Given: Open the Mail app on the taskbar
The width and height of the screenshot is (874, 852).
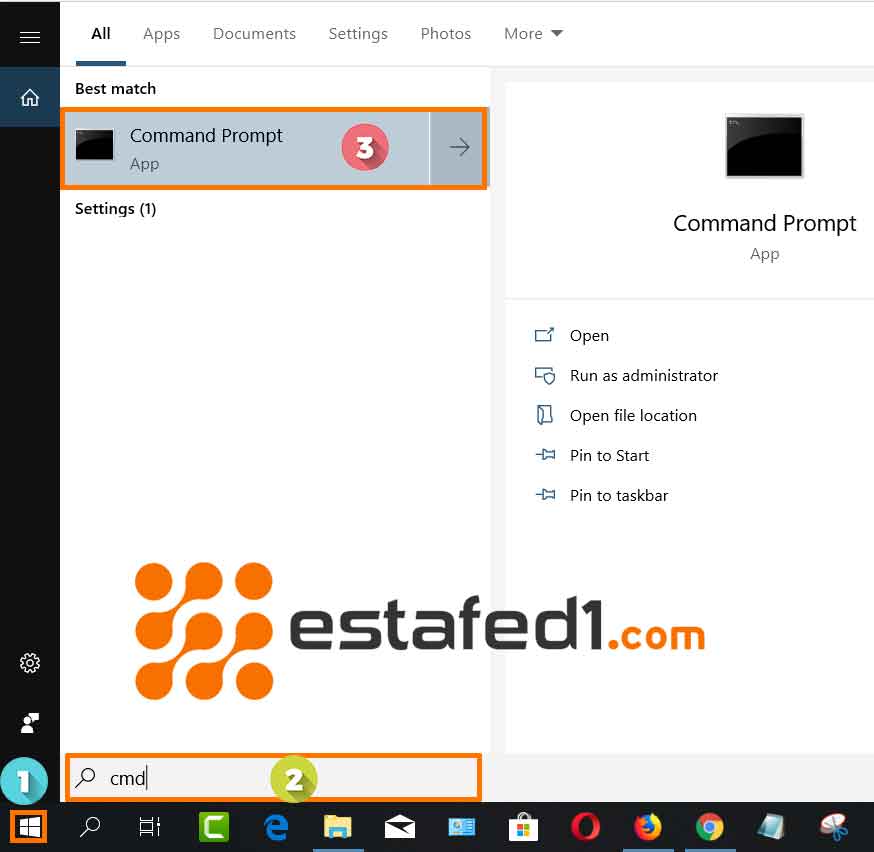Looking at the screenshot, I should coord(400,827).
